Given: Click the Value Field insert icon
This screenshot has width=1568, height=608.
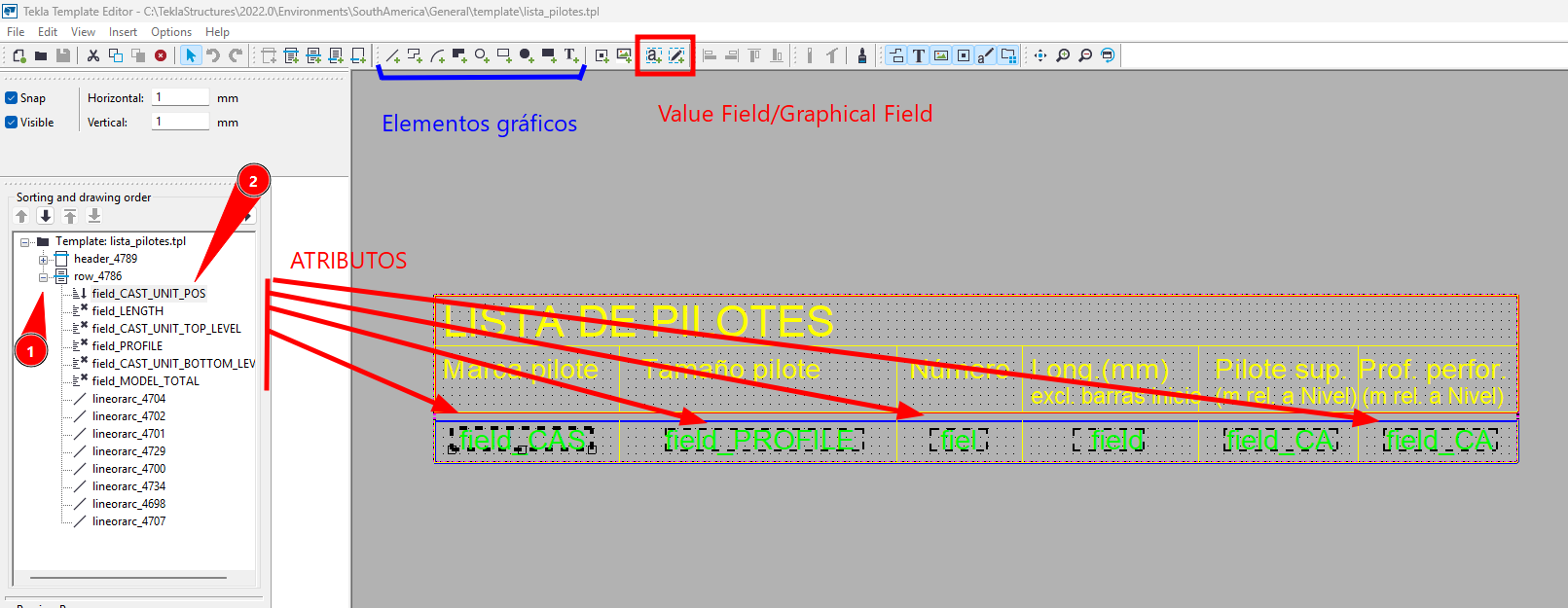Looking at the screenshot, I should pyautogui.click(x=653, y=55).
